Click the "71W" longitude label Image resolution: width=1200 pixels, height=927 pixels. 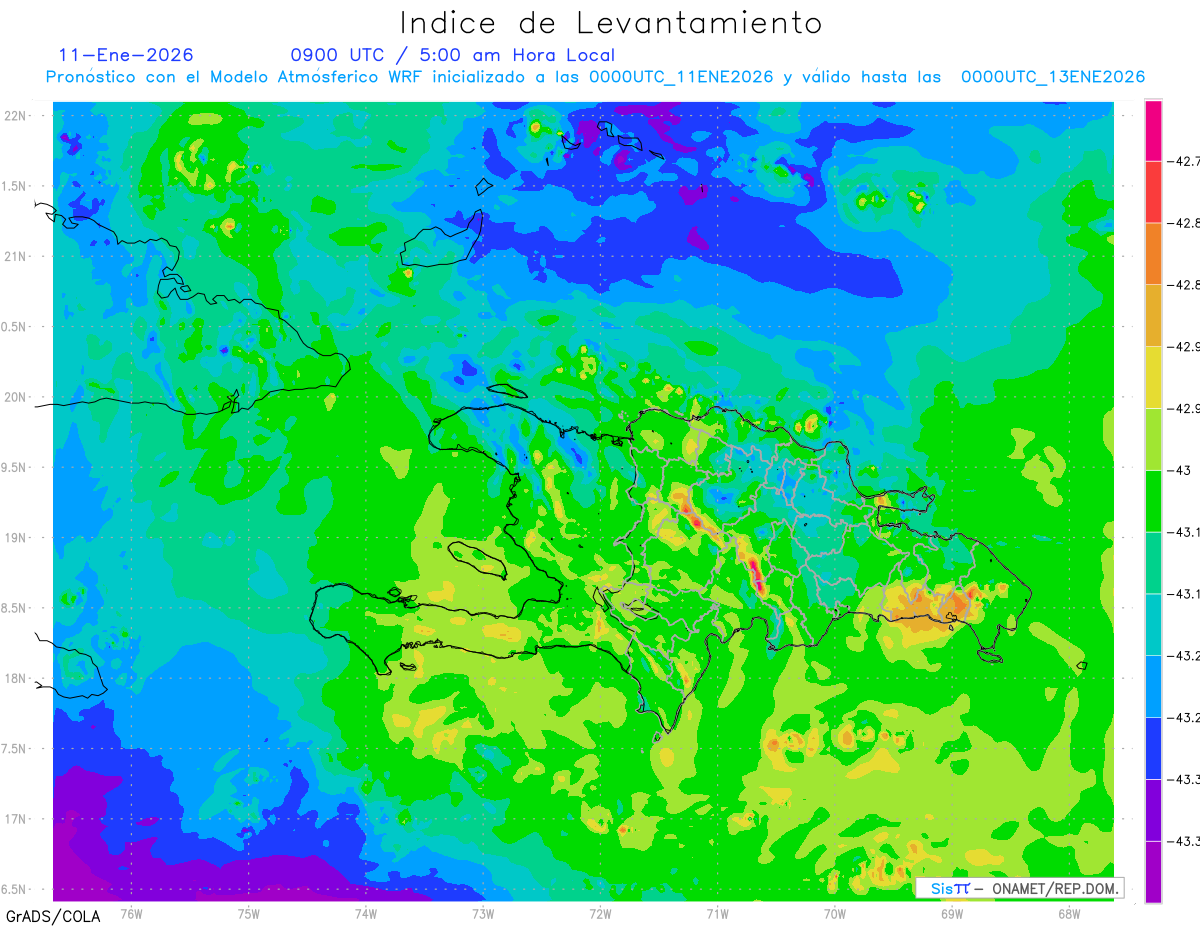click(x=717, y=913)
